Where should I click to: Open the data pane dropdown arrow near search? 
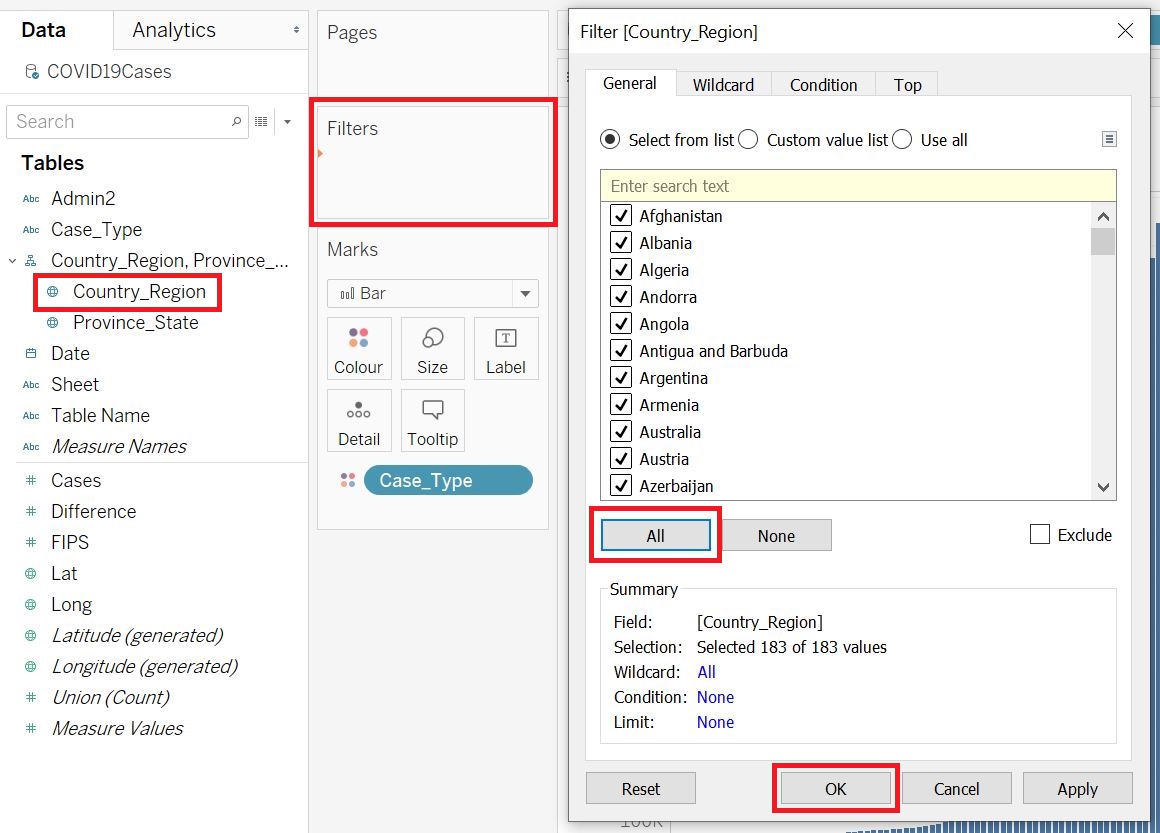(288, 121)
